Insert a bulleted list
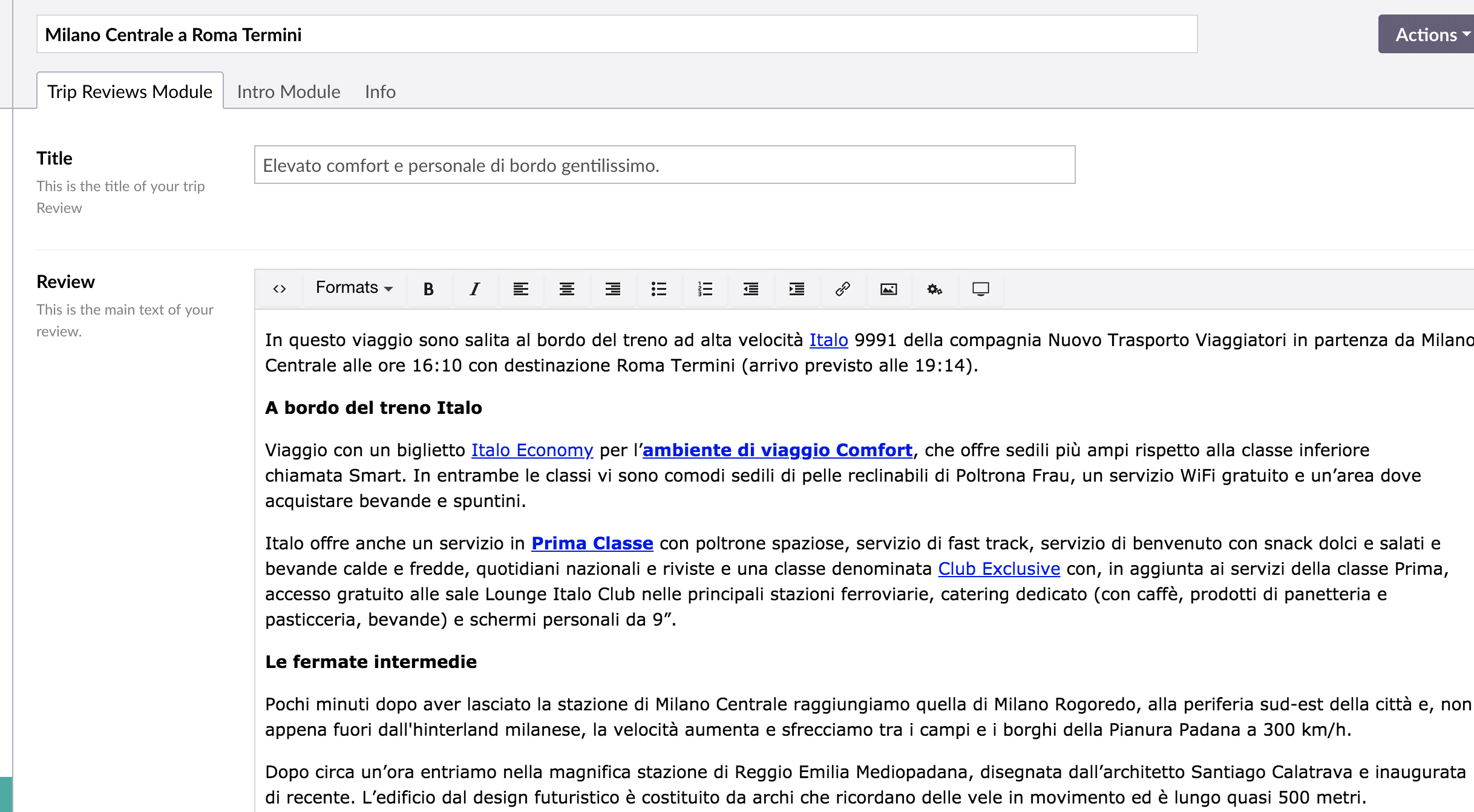Image resolution: width=1474 pixels, height=812 pixels. tap(658, 289)
